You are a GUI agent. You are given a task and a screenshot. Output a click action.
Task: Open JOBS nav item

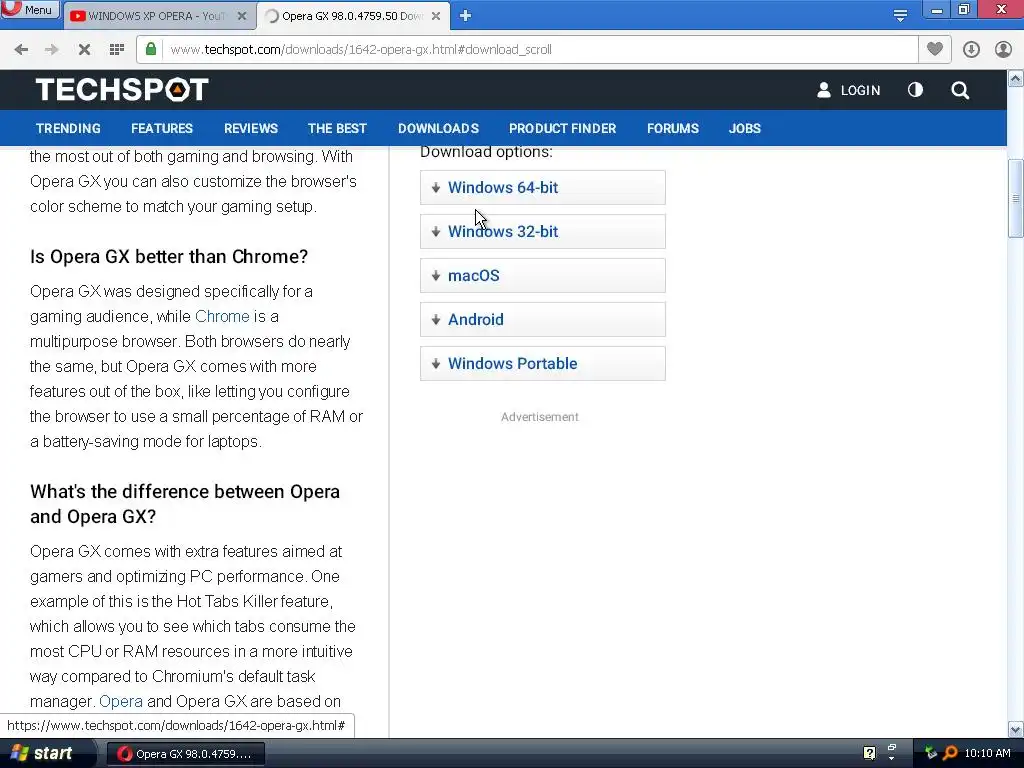pyautogui.click(x=744, y=128)
